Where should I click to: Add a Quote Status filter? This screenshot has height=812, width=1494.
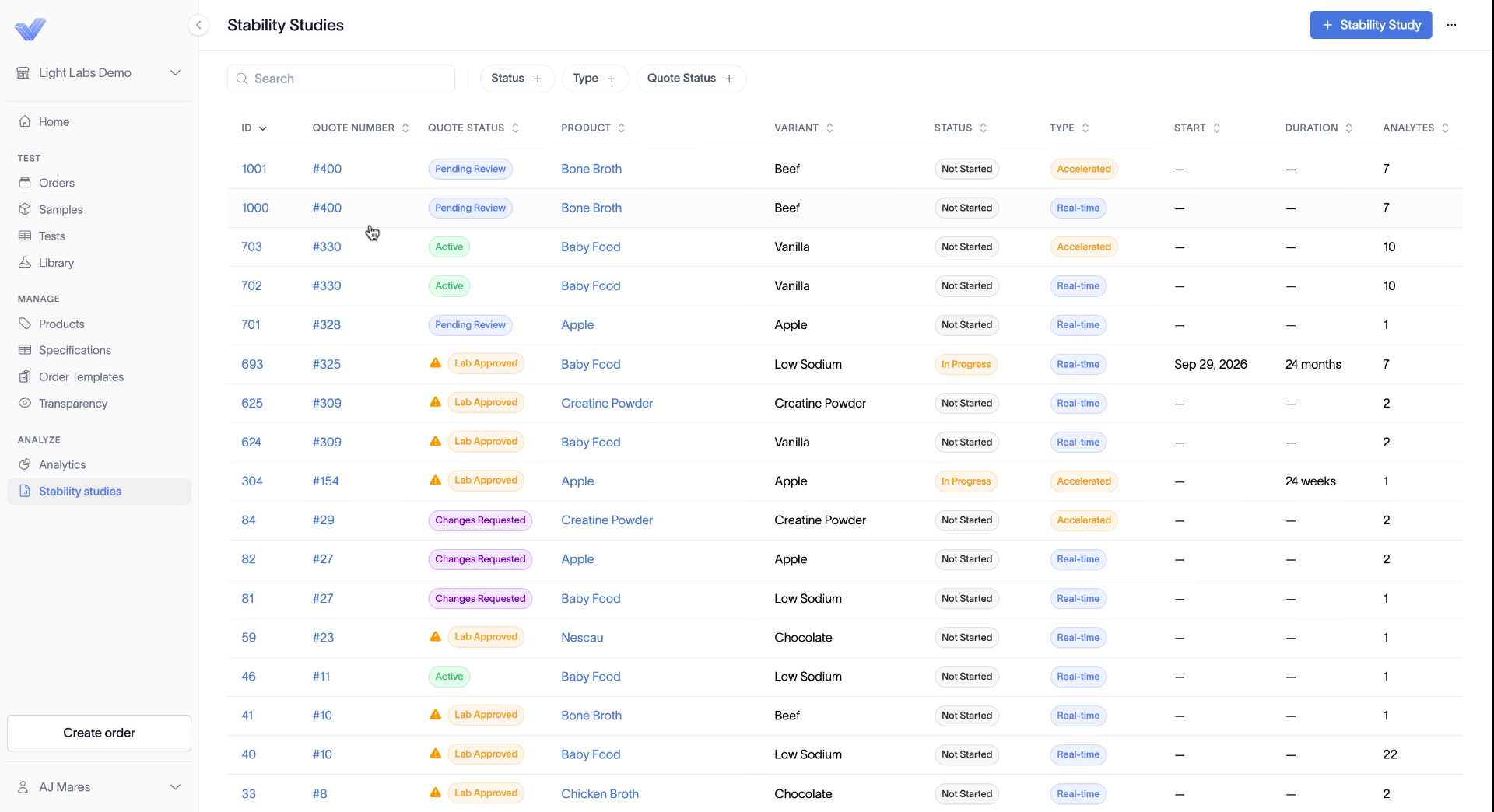pos(691,79)
